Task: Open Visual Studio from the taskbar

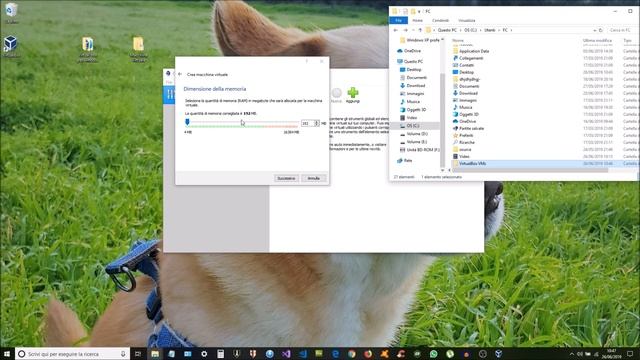Action: pyautogui.click(x=286, y=354)
